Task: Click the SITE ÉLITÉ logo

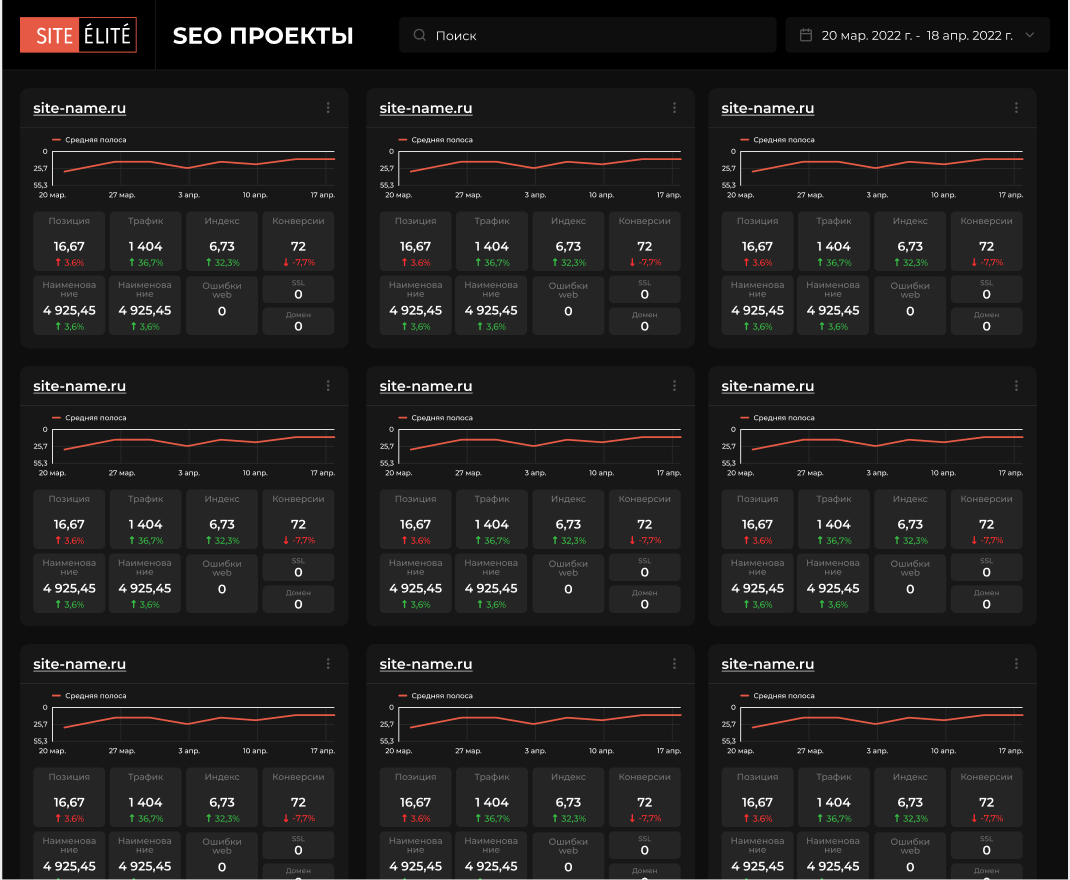Action: 78,35
